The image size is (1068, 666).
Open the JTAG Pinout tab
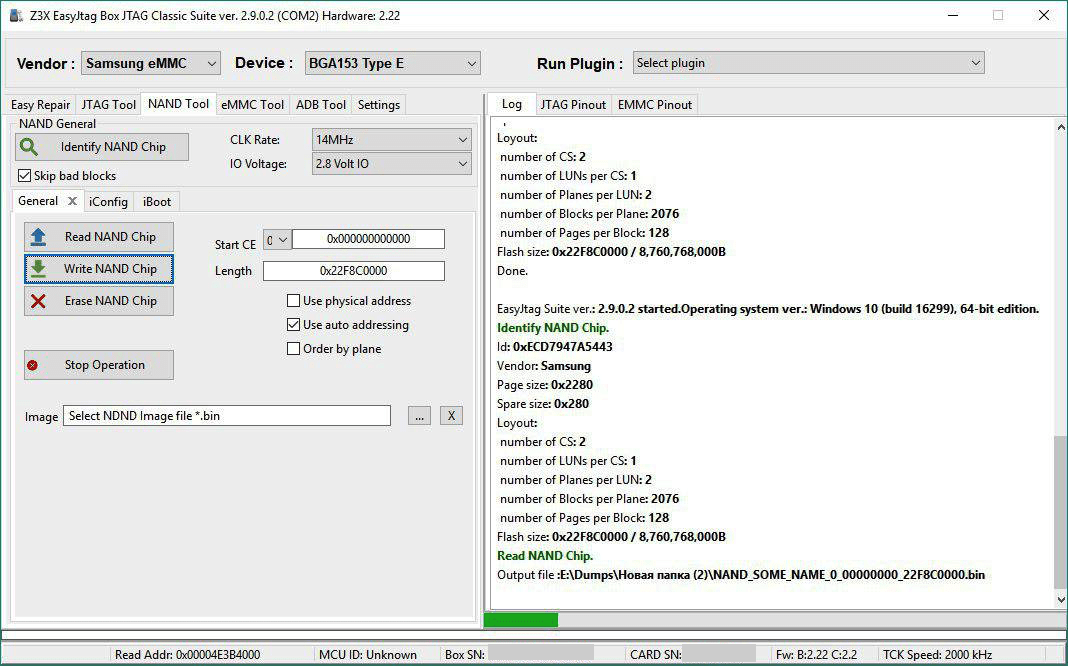click(x=573, y=104)
